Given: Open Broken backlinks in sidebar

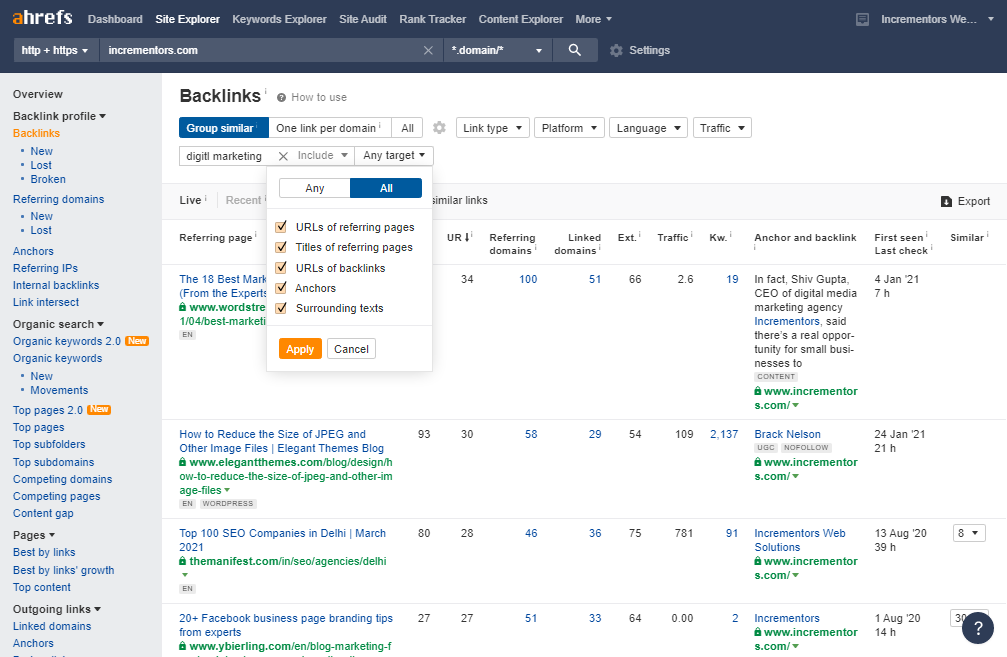Looking at the screenshot, I should coord(48,179).
